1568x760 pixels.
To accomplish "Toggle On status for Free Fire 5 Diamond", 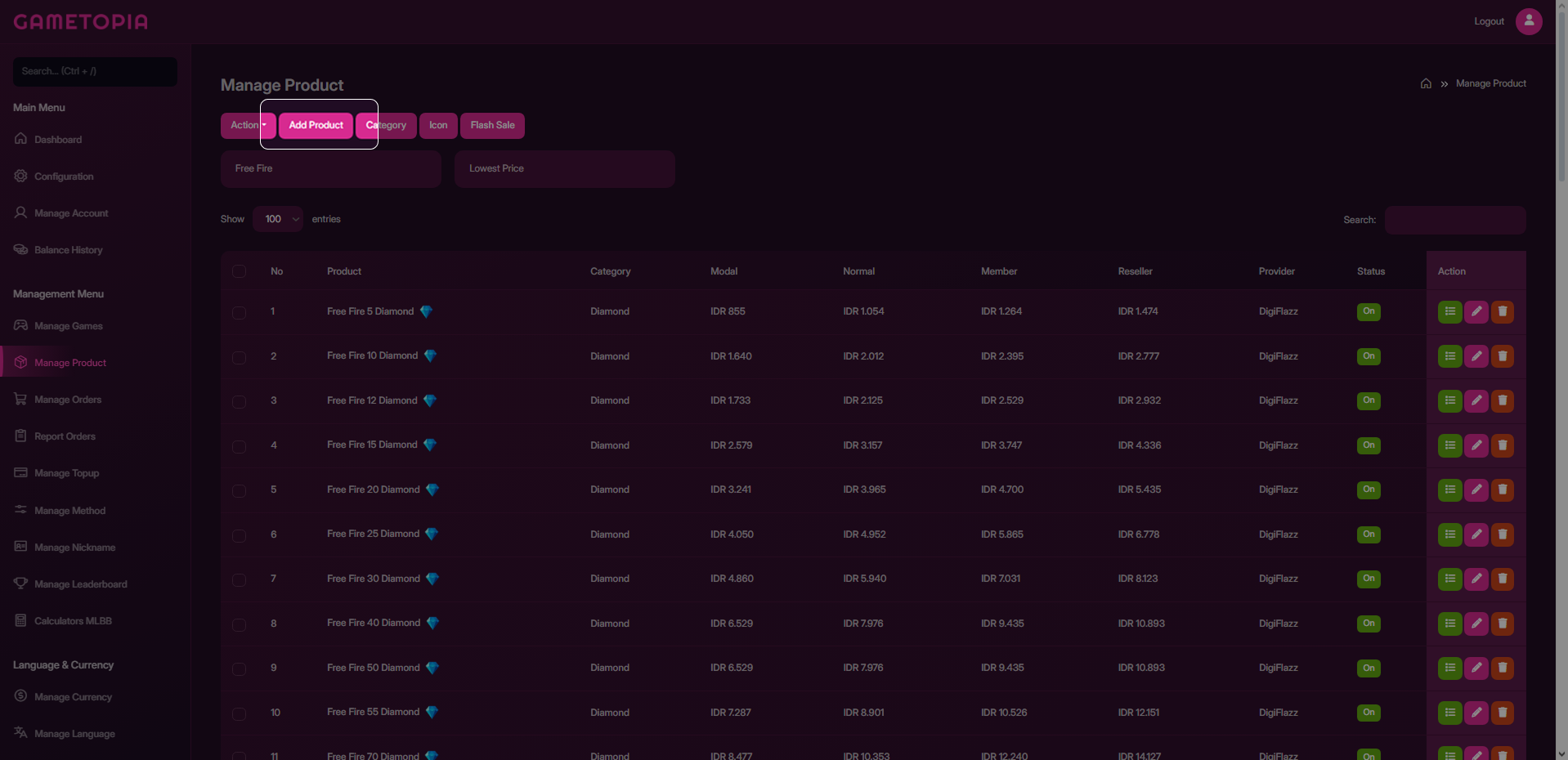I will (x=1369, y=311).
